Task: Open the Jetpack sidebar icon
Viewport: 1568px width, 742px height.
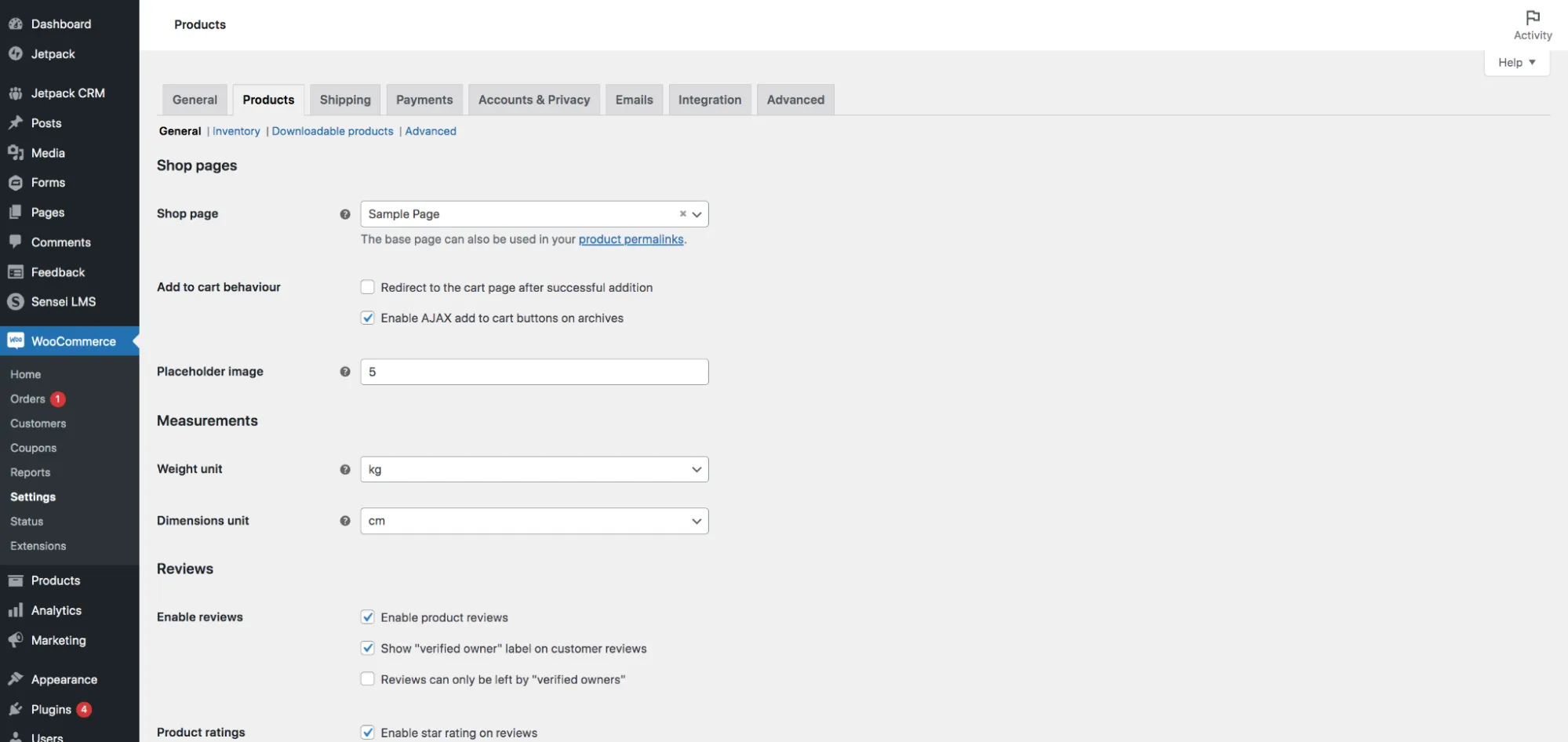Action: [x=16, y=53]
